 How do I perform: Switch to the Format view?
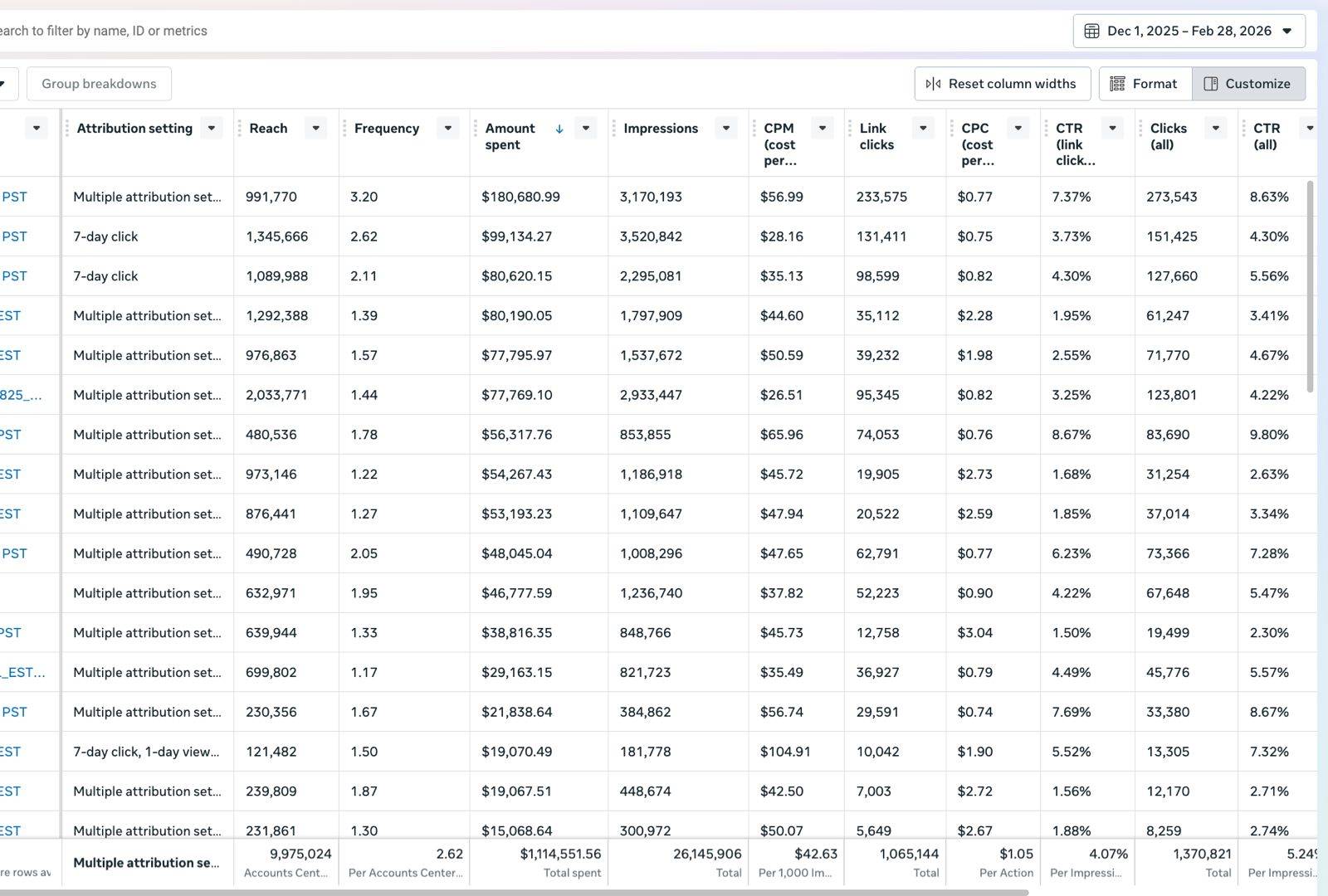point(1145,84)
